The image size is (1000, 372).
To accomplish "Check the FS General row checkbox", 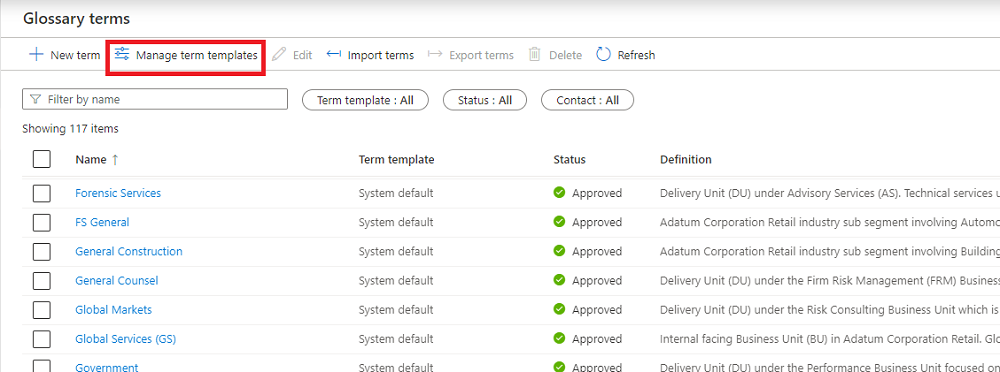I will 41,222.
